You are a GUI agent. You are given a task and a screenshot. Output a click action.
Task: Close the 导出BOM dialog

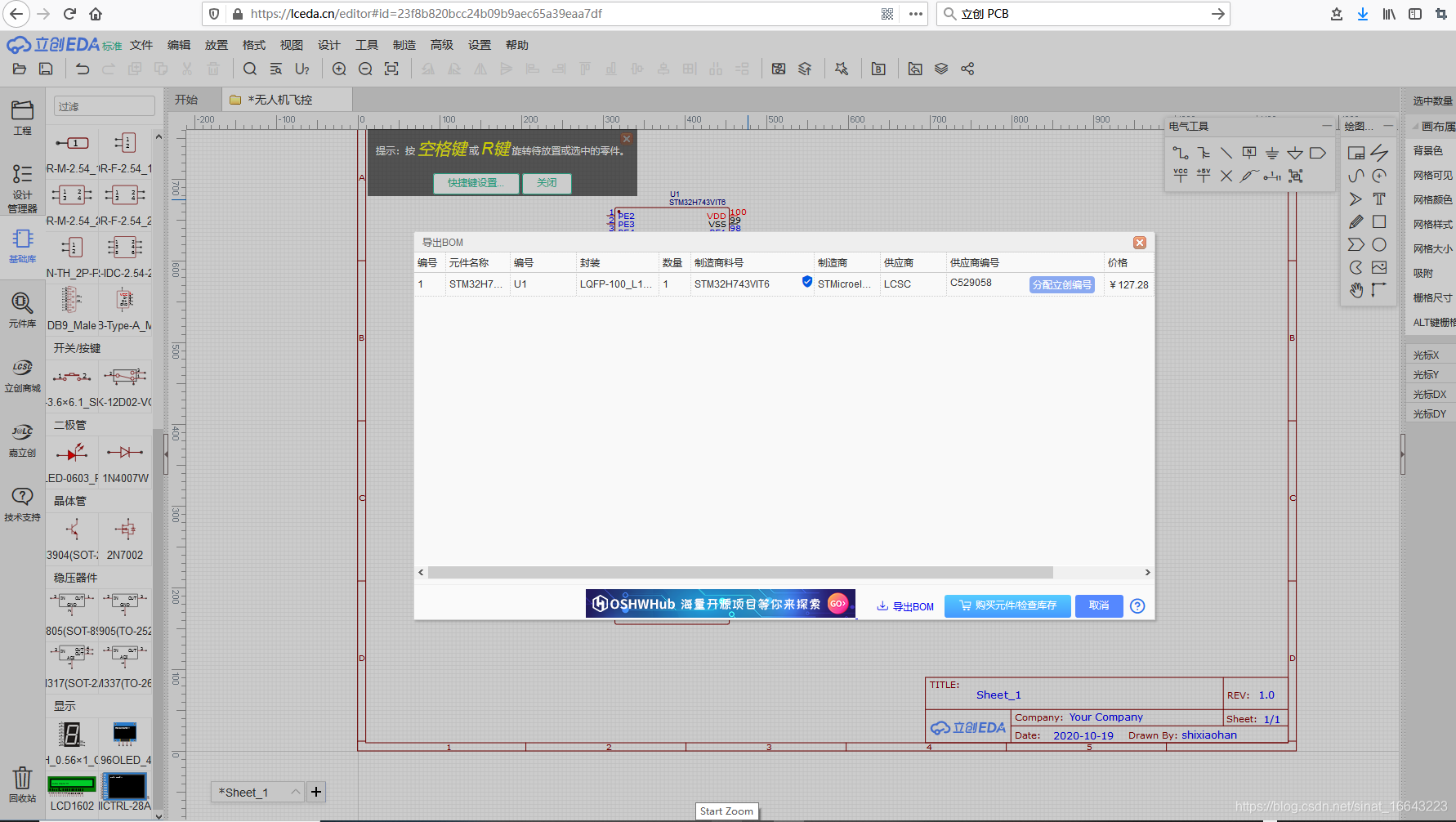[x=1140, y=243]
